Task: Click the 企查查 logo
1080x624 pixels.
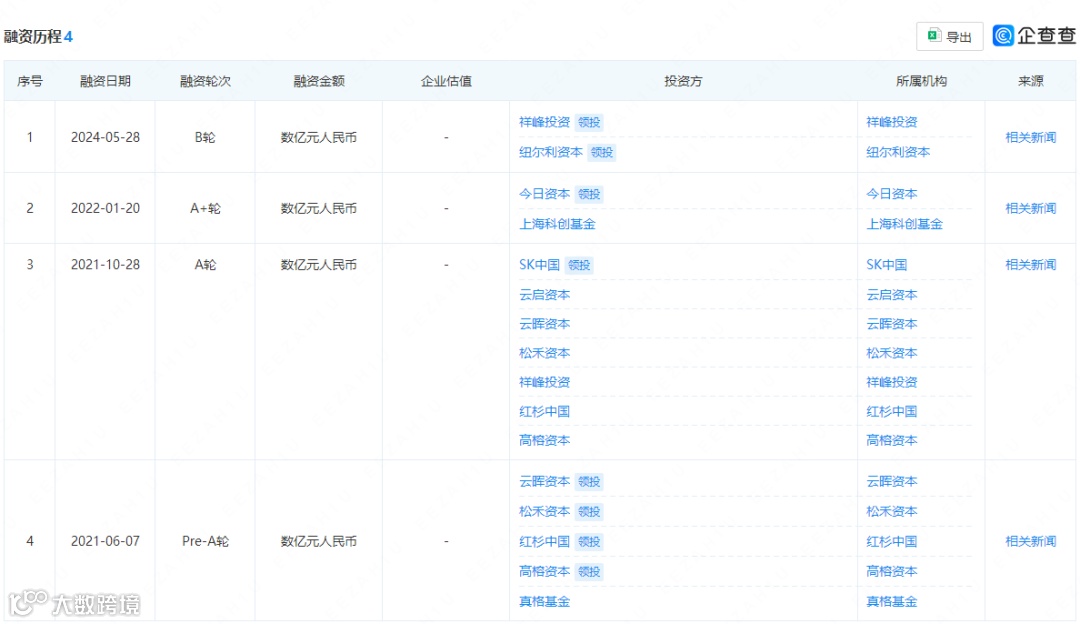Action: click(1034, 36)
